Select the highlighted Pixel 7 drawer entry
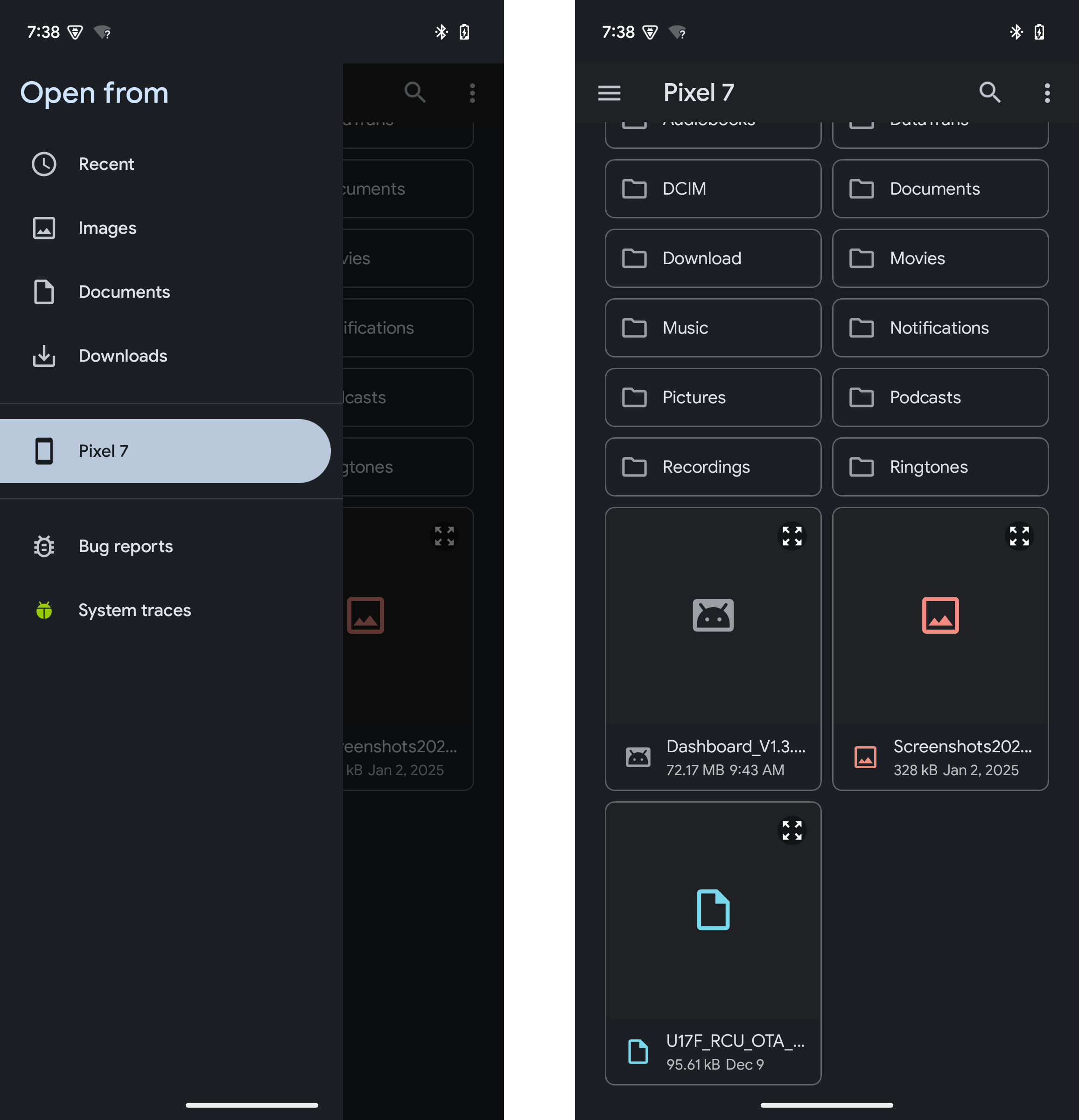1079x1120 pixels. click(165, 451)
